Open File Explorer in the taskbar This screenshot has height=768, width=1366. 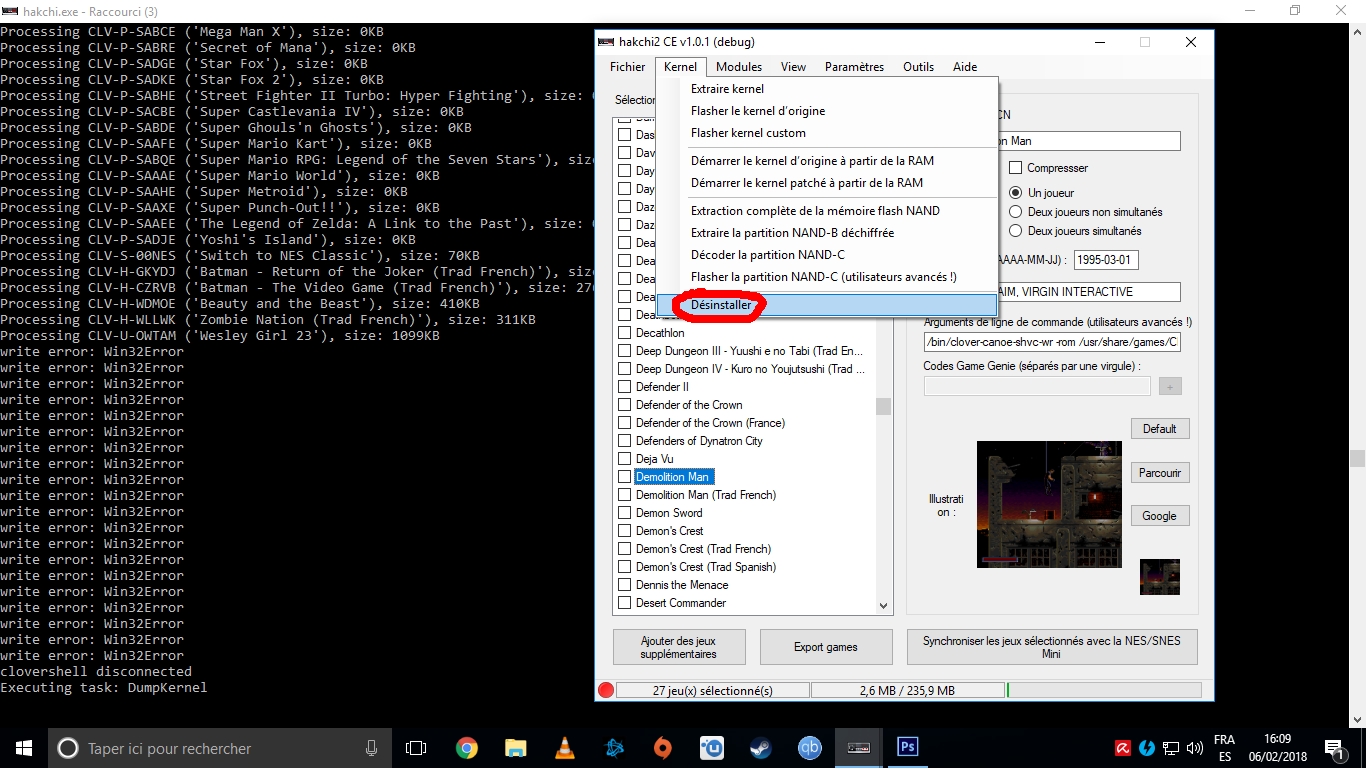515,748
